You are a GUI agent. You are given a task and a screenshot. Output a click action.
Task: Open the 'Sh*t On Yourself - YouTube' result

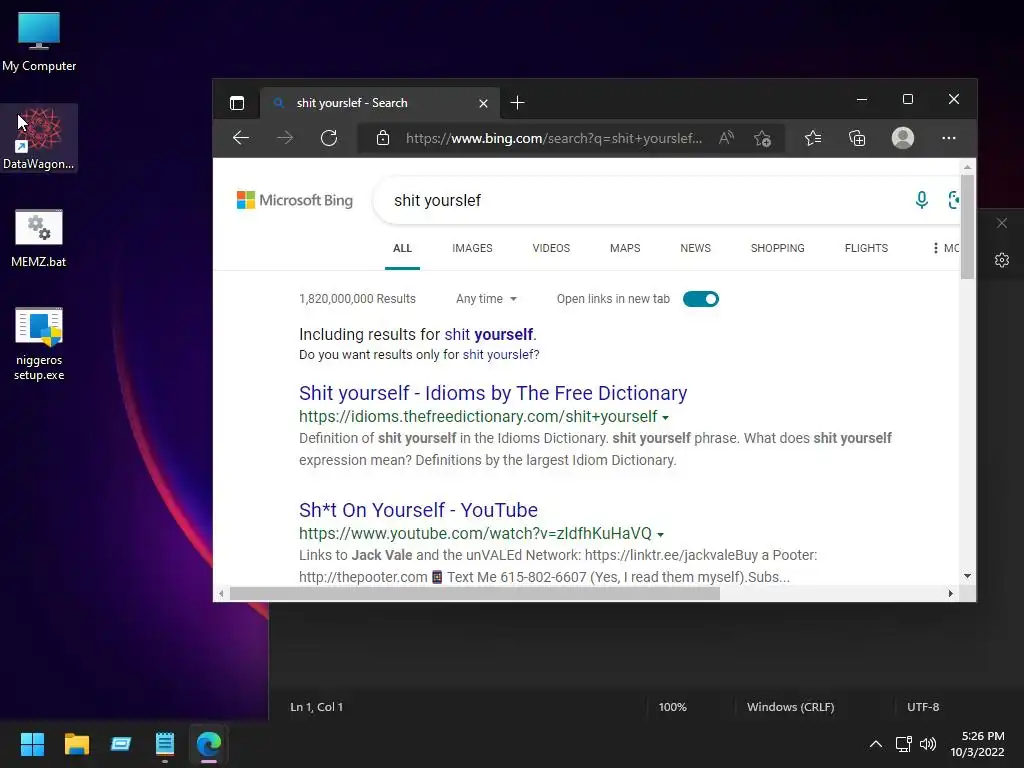(419, 510)
